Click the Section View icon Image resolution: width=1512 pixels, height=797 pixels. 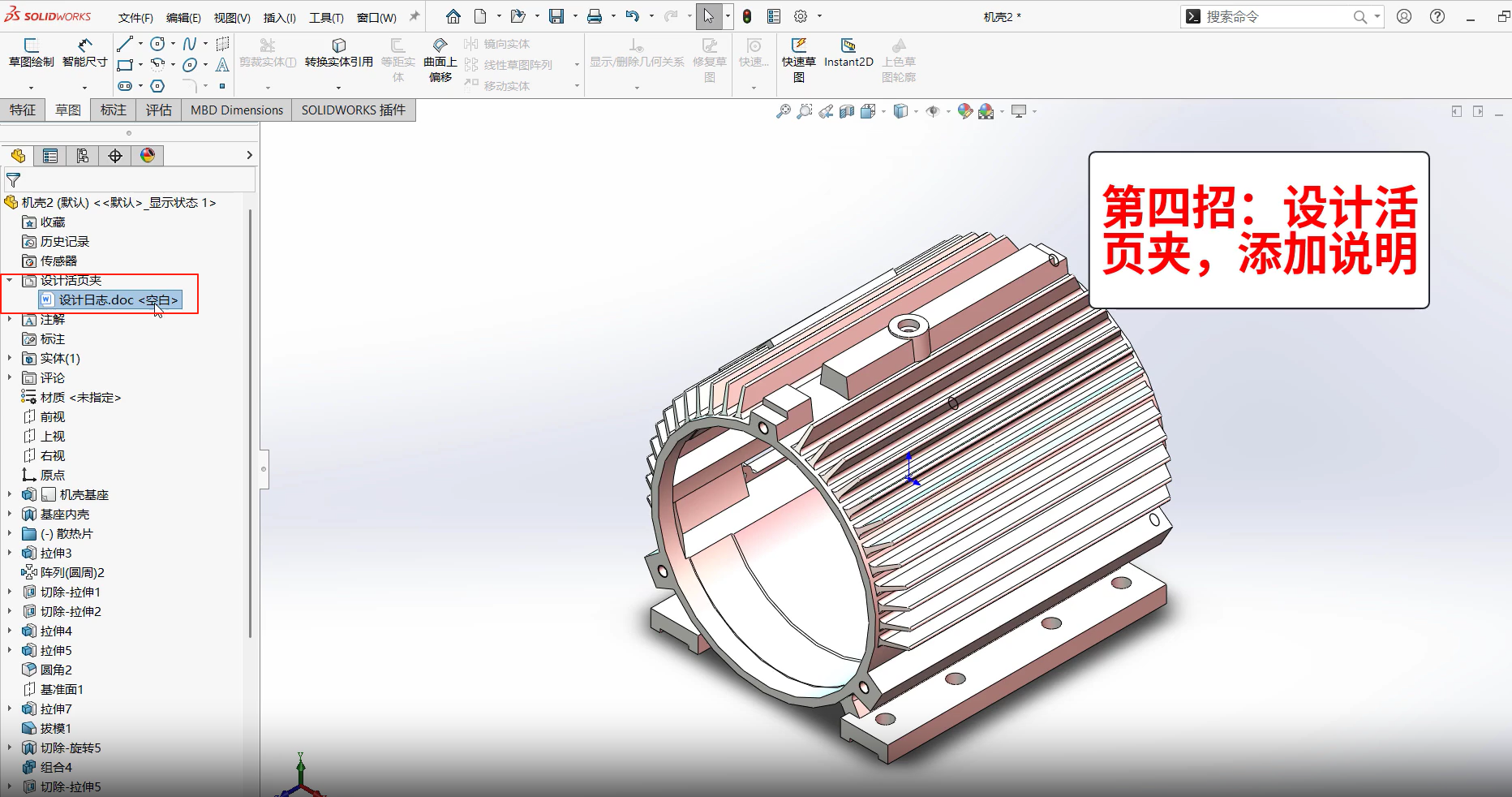tap(847, 112)
